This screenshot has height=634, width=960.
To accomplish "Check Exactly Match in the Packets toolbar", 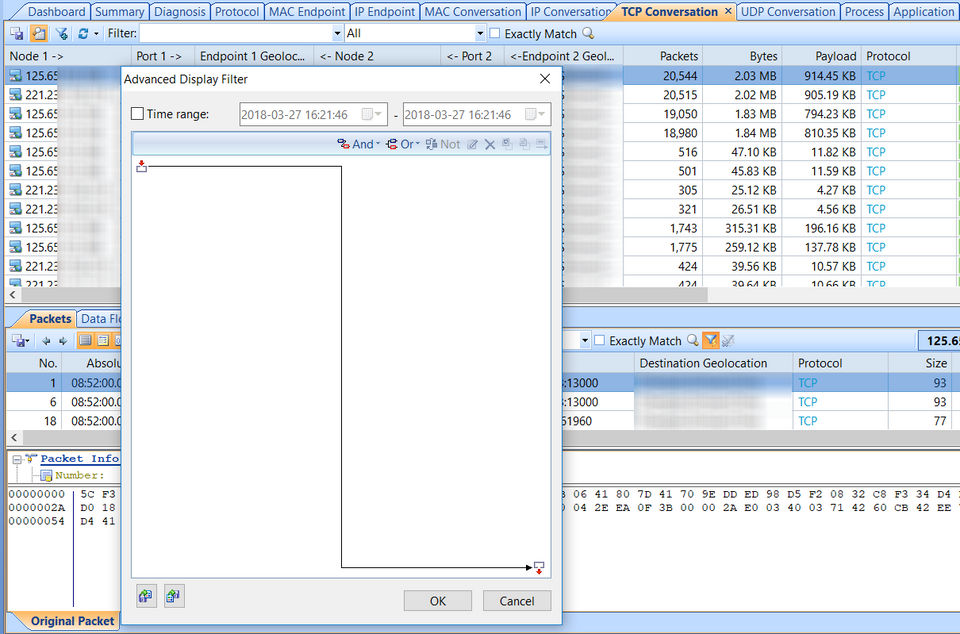I will click(x=600, y=340).
